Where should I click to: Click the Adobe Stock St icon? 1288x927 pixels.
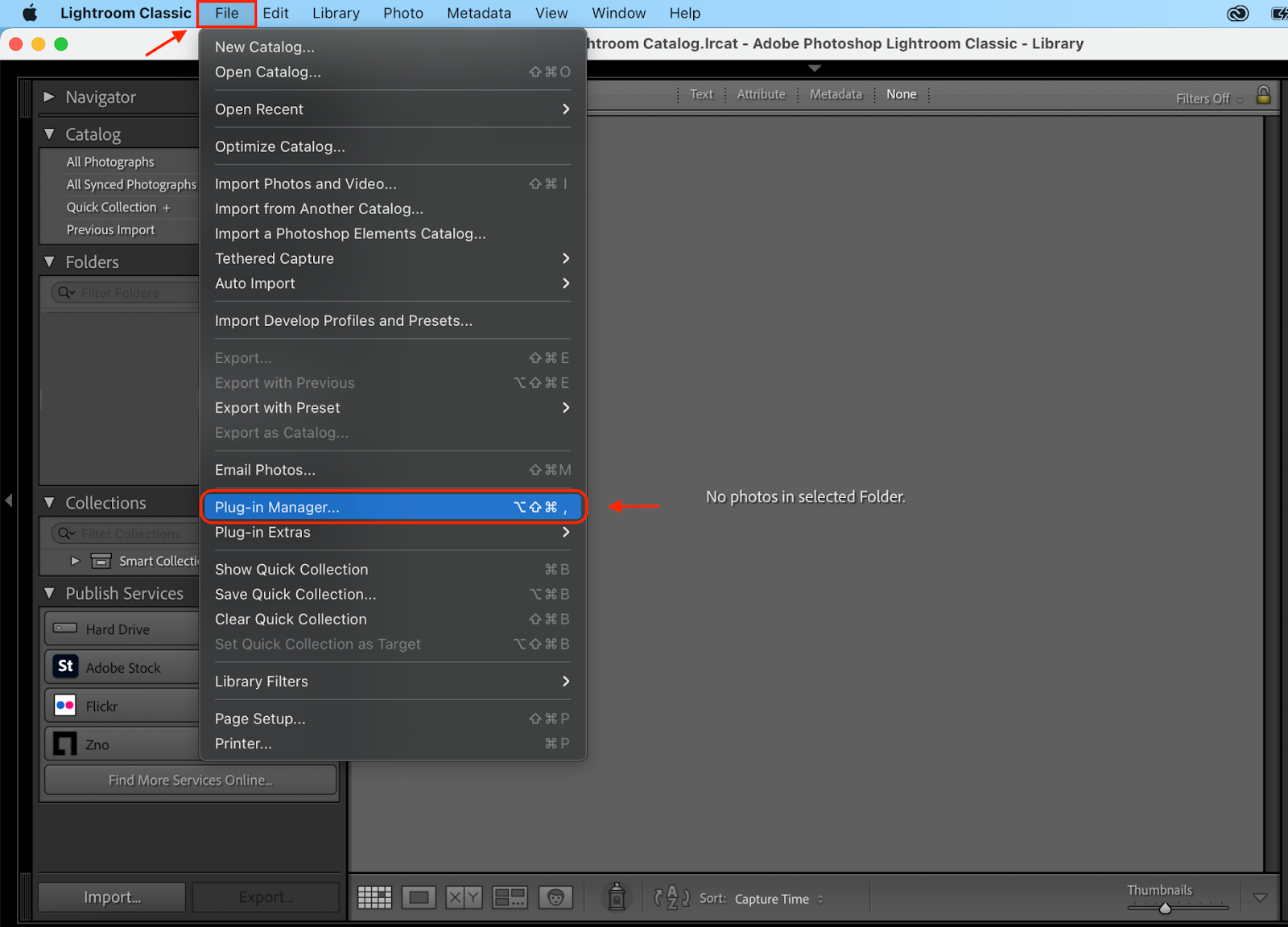(x=65, y=666)
